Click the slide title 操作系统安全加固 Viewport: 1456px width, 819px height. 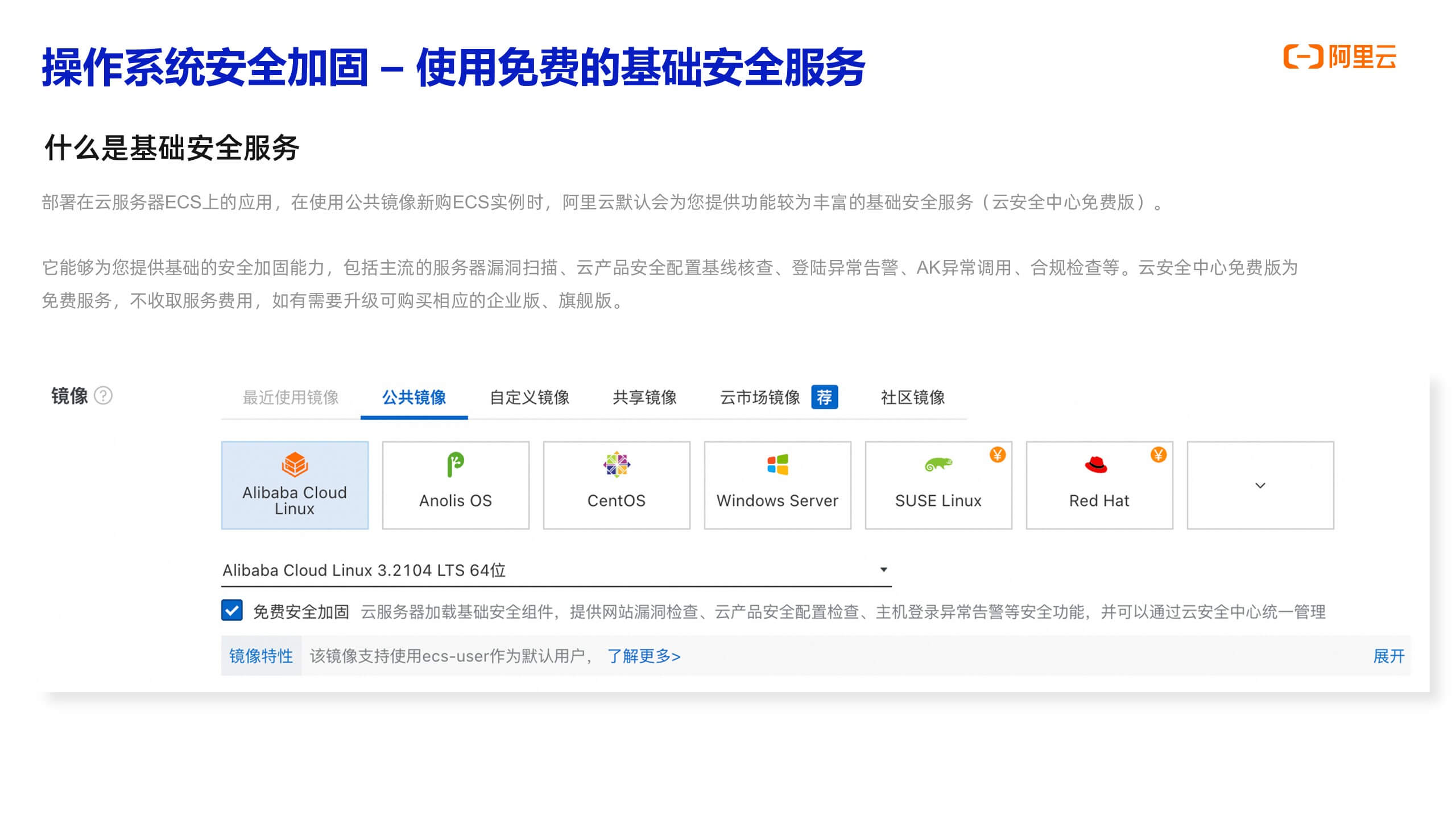pyautogui.click(x=205, y=67)
